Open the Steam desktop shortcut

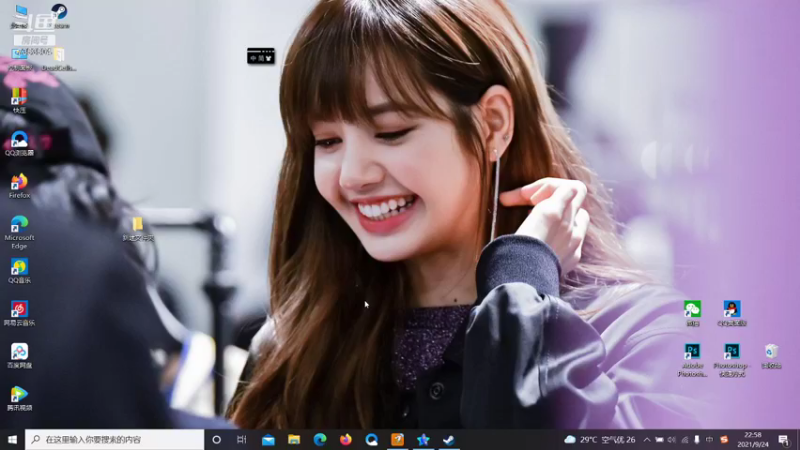tap(59, 16)
